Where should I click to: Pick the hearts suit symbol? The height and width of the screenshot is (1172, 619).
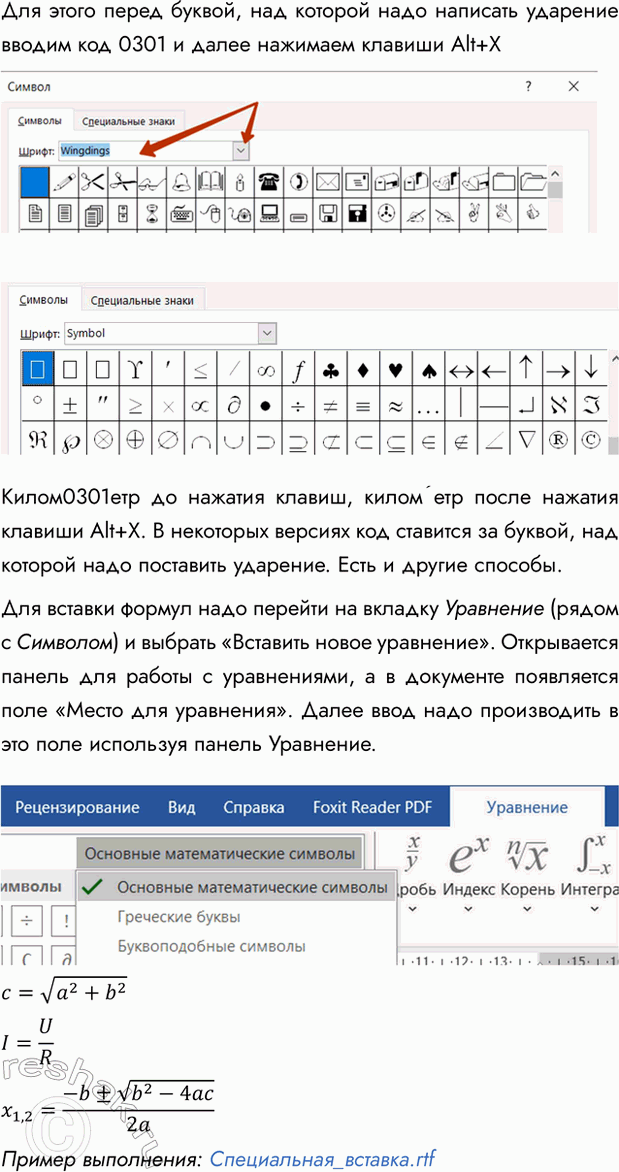pos(395,369)
